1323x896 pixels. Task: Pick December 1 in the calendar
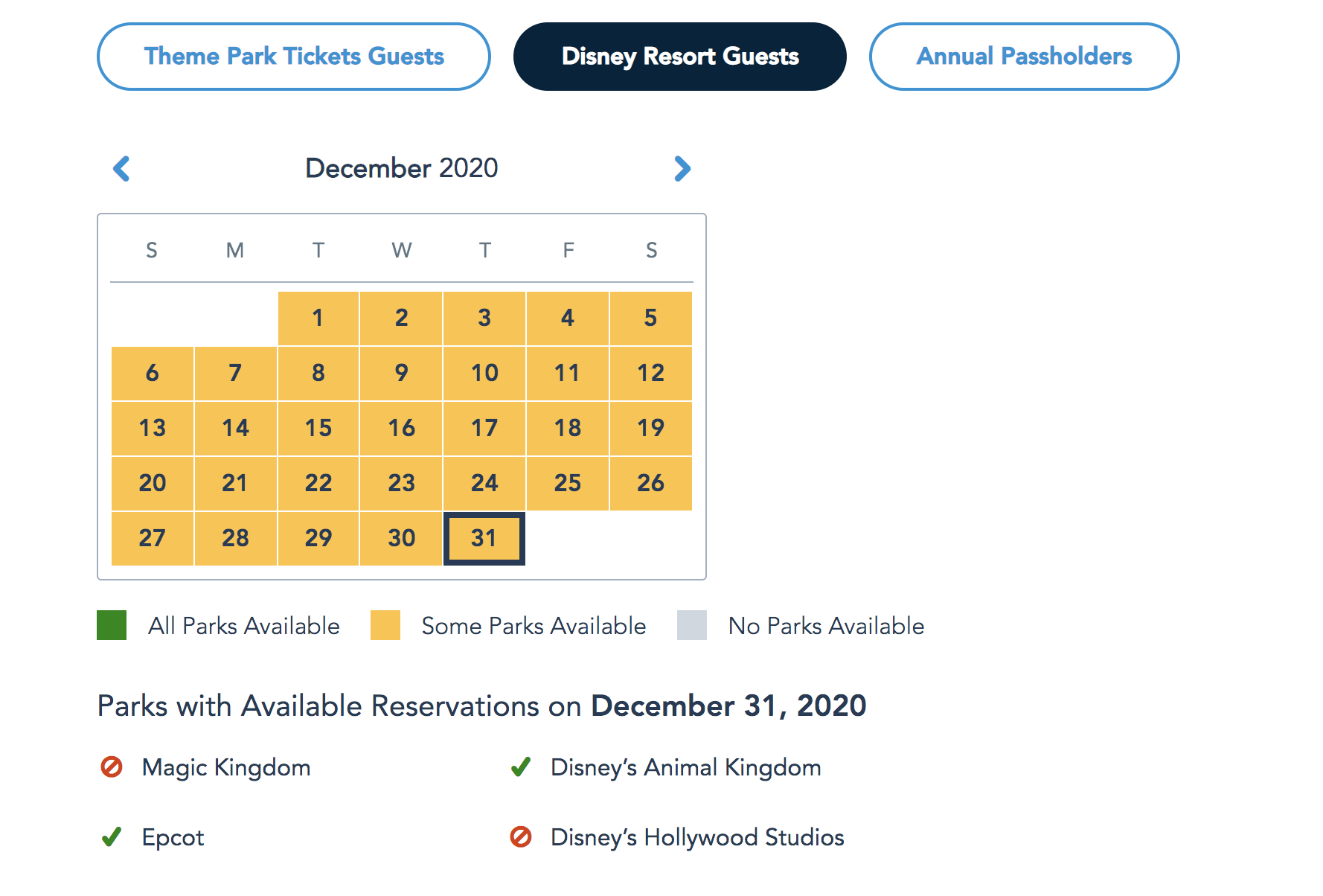pyautogui.click(x=318, y=318)
